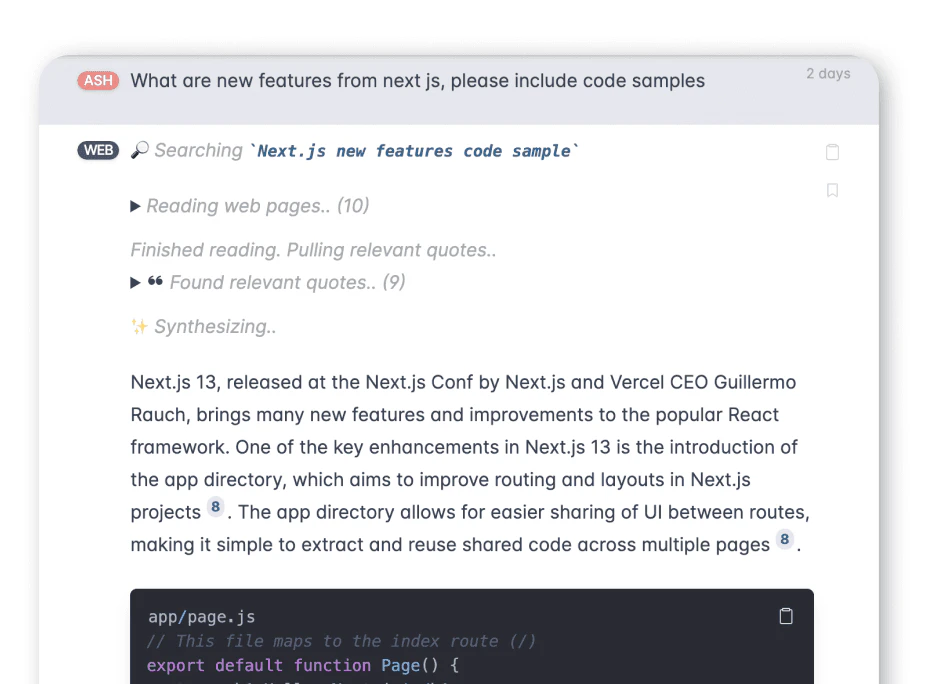
Task: Click the WEB badge next to the search
Action: tap(98, 149)
